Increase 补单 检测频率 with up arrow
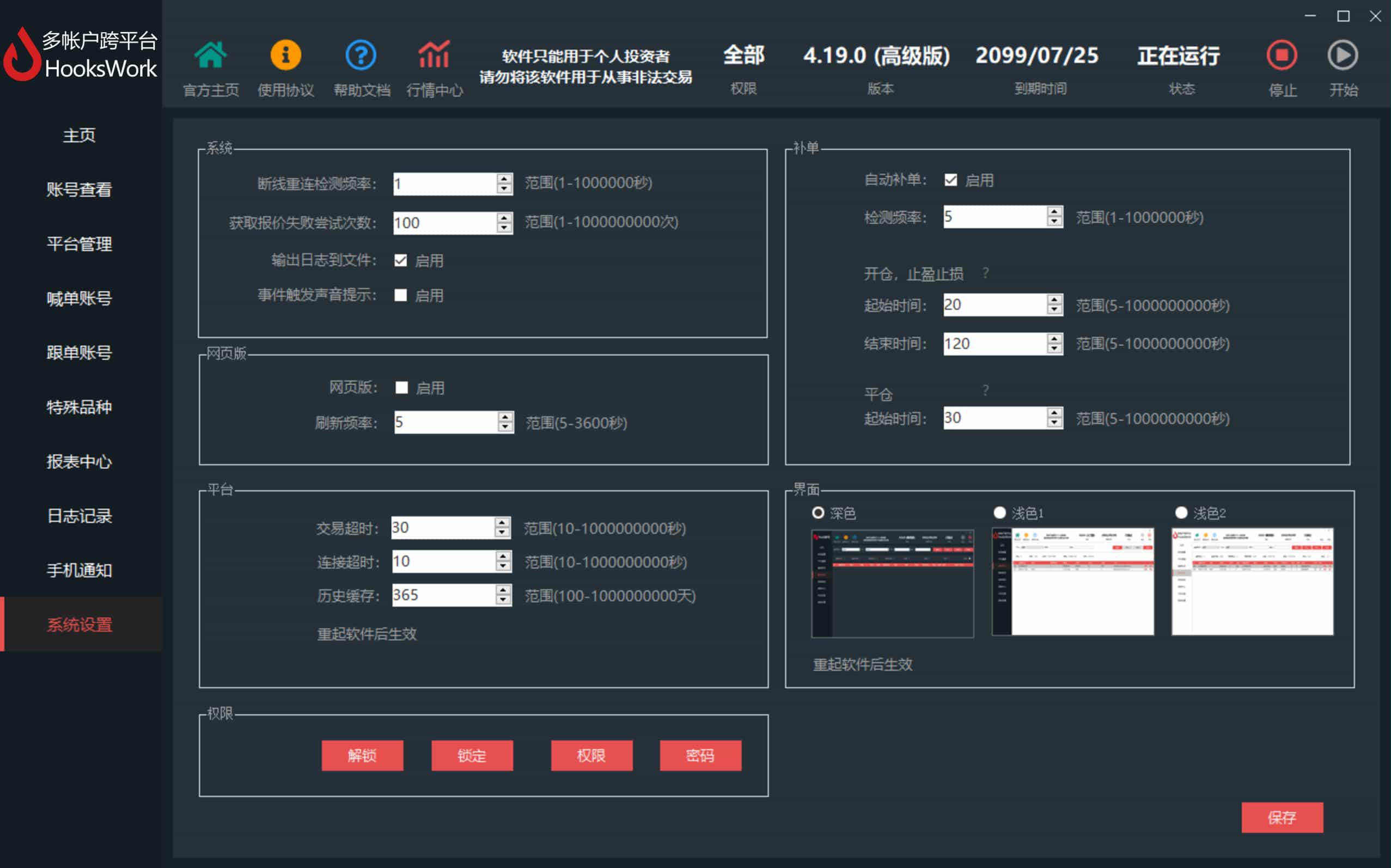The image size is (1391, 868). click(1054, 212)
